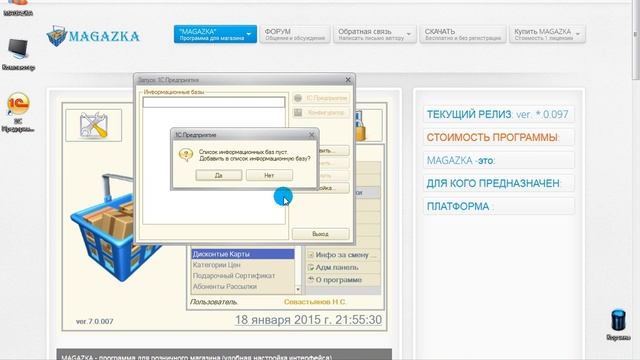The height and width of the screenshot is (360, 640).
Task: Click the MAGAZKA logo in the header
Action: click(x=93, y=36)
